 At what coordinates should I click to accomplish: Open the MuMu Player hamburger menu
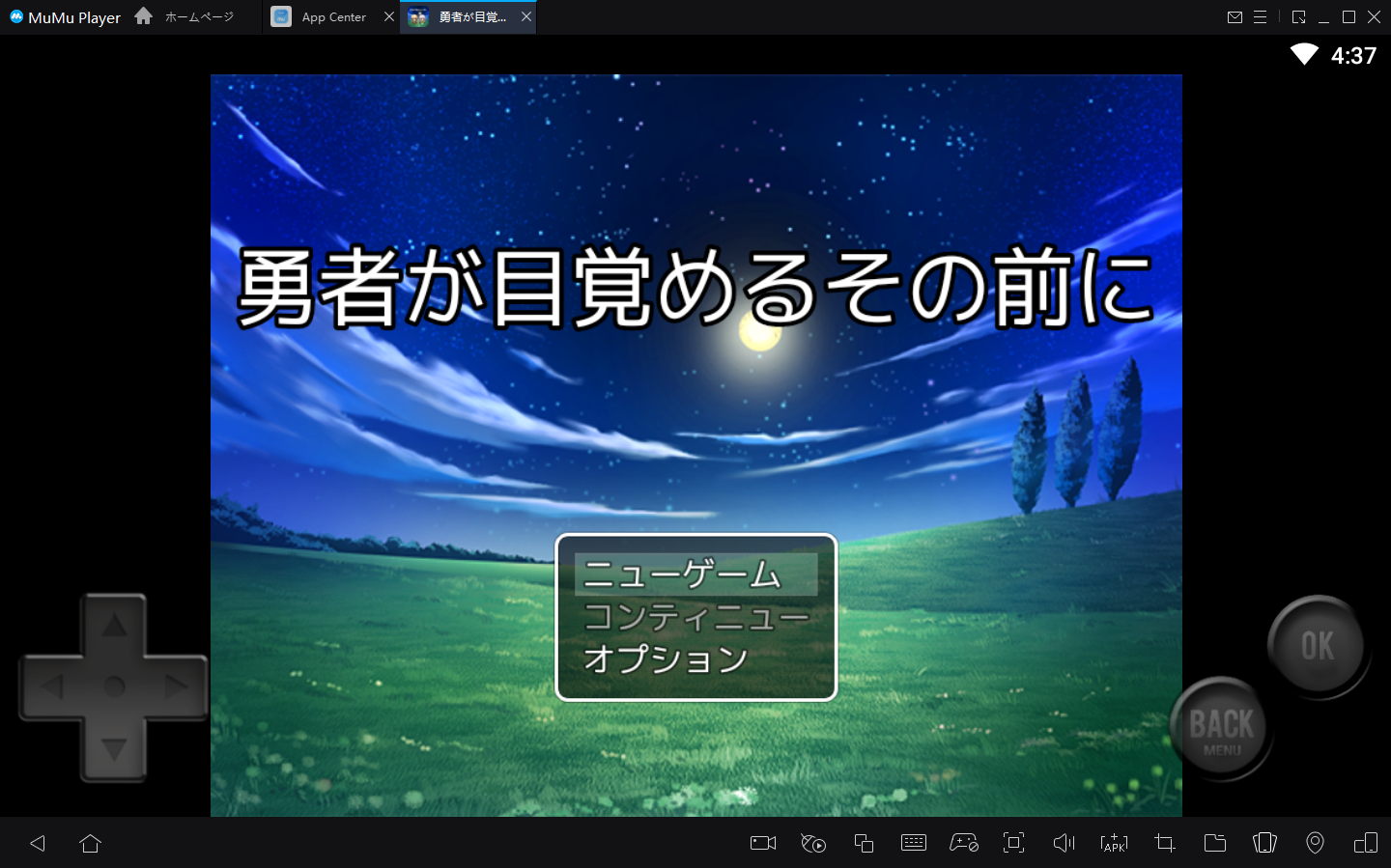click(1261, 17)
